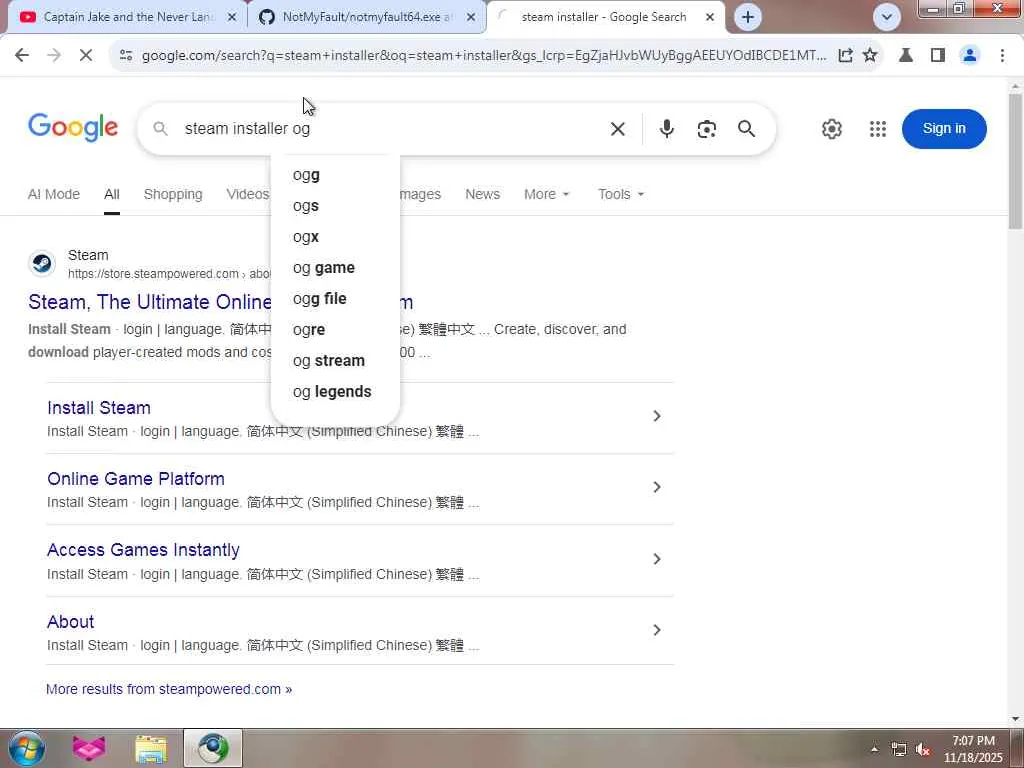Viewport: 1024px width, 768px height.
Task: Go back using the browser back arrow
Action: (22, 56)
